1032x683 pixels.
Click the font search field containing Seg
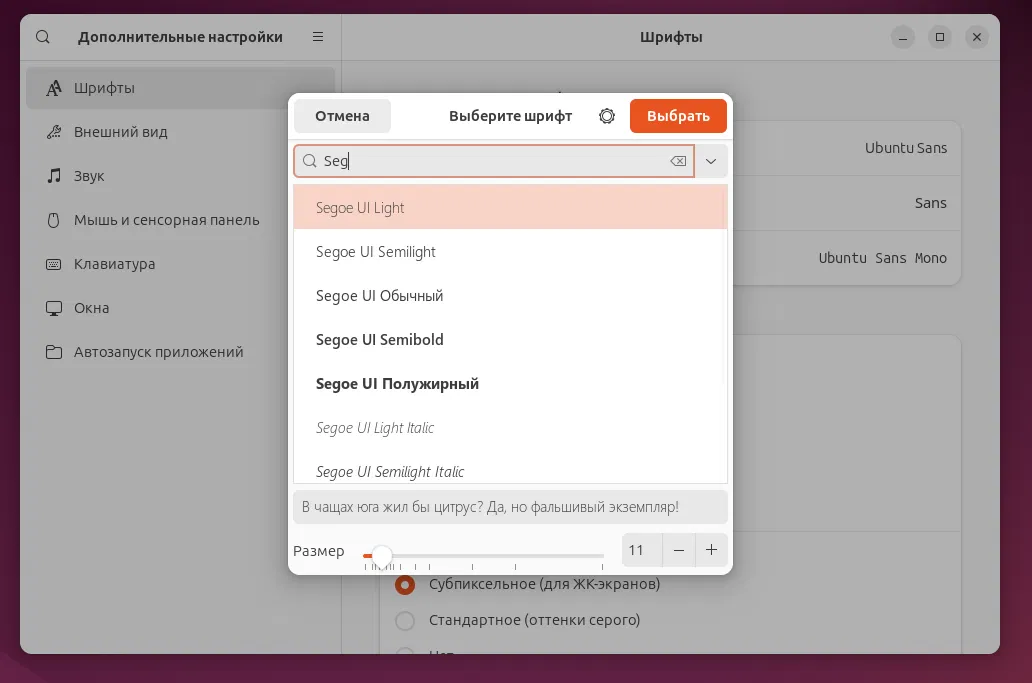(x=494, y=161)
